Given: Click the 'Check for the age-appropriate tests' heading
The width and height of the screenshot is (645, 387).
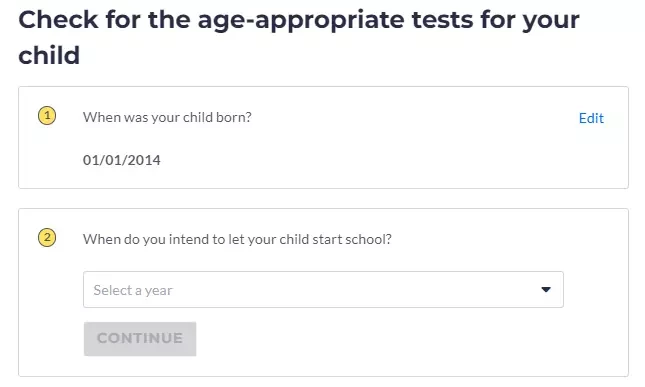Looking at the screenshot, I should [299, 37].
